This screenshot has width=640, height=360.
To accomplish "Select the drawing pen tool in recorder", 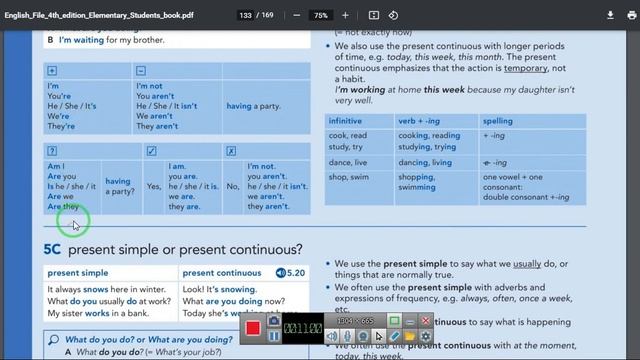I will [x=394, y=336].
